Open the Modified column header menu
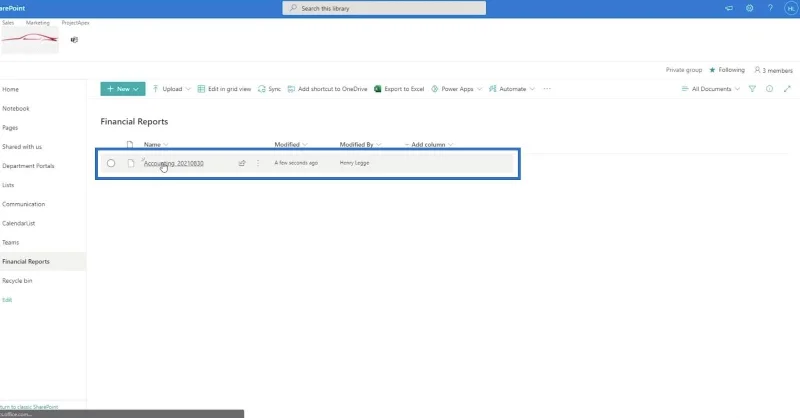The width and height of the screenshot is (800, 418). [291, 144]
